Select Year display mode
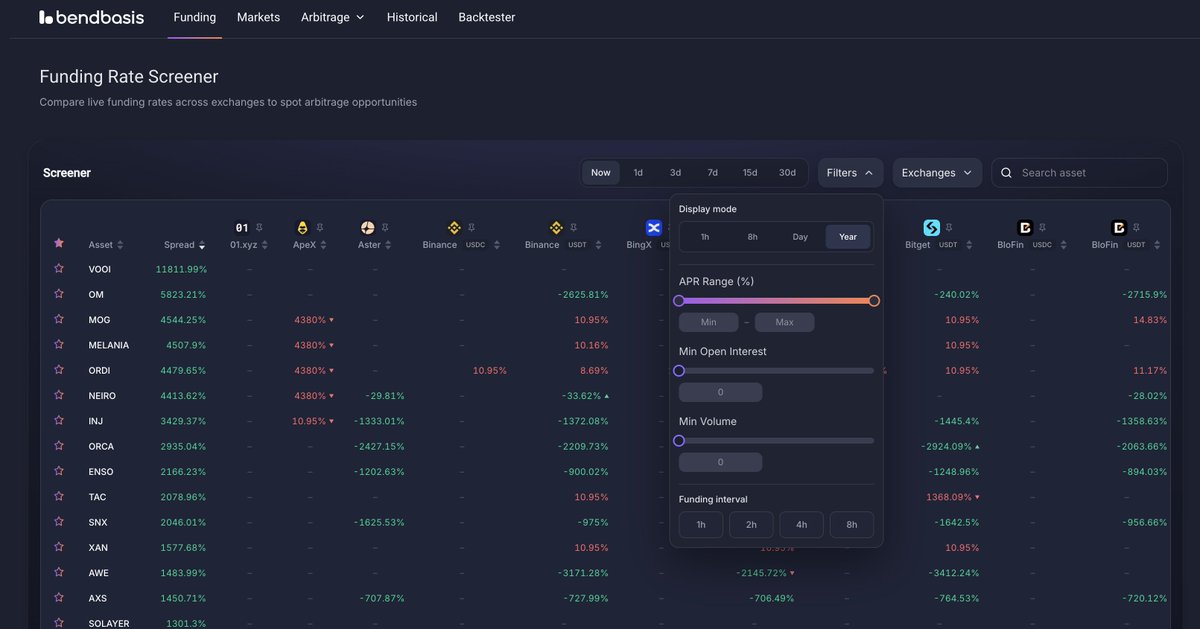 848,237
